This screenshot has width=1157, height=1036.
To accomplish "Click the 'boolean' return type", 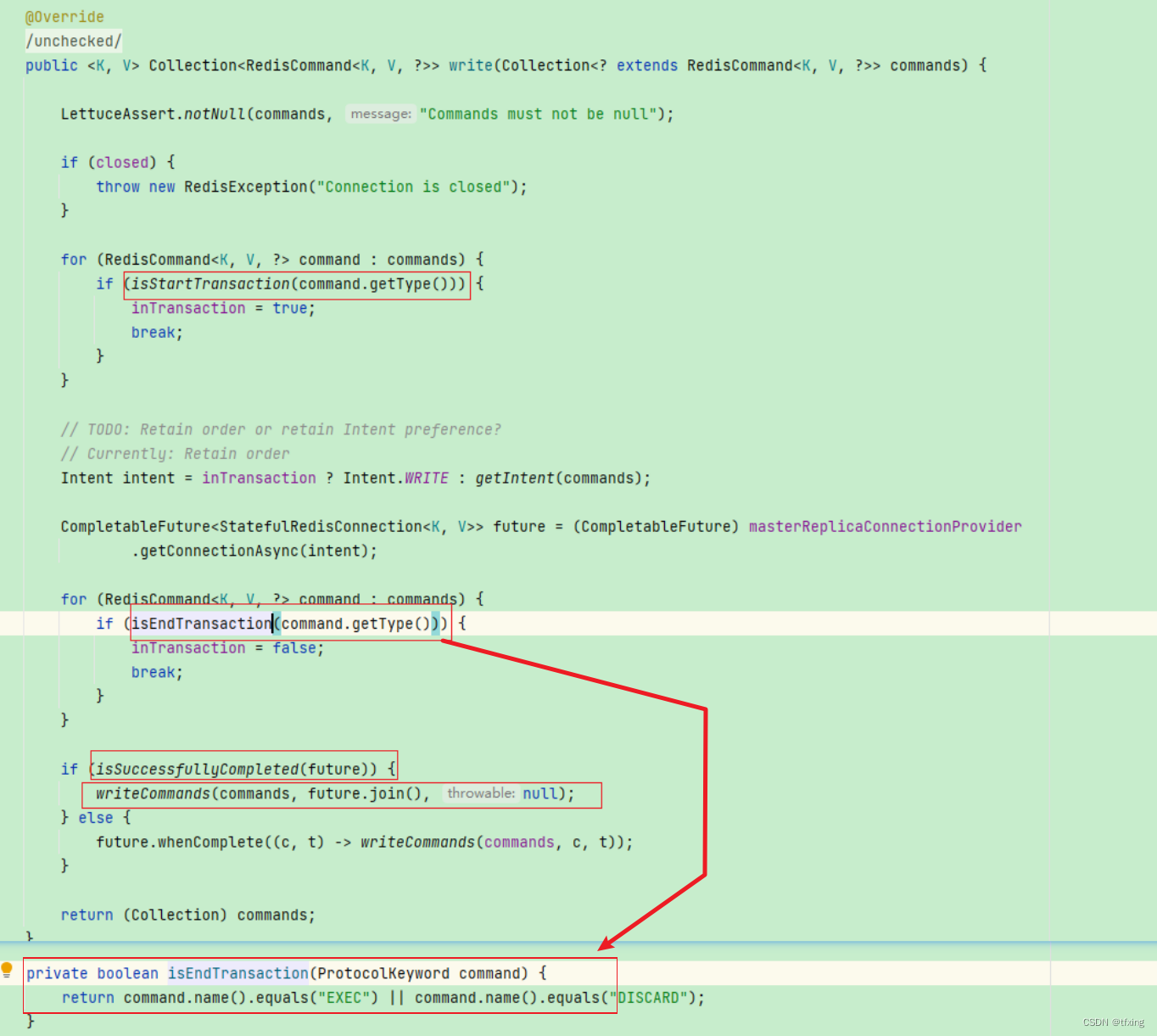I will (127, 973).
